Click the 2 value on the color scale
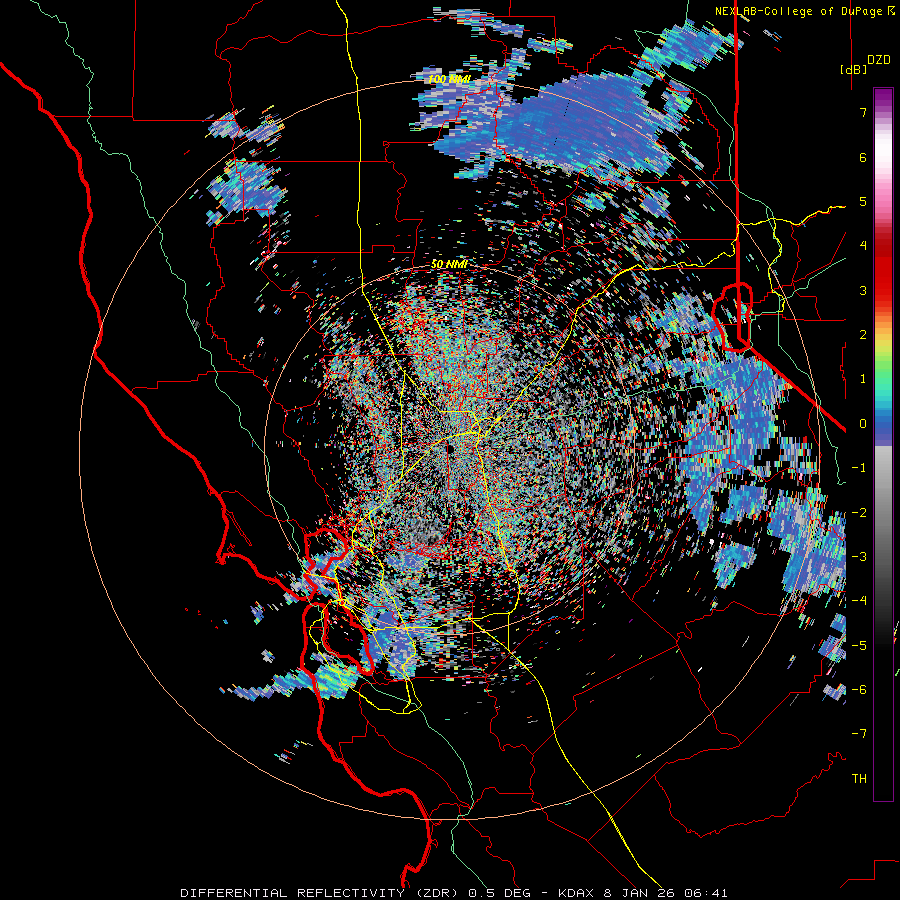The image size is (900, 900). pyautogui.click(x=863, y=335)
